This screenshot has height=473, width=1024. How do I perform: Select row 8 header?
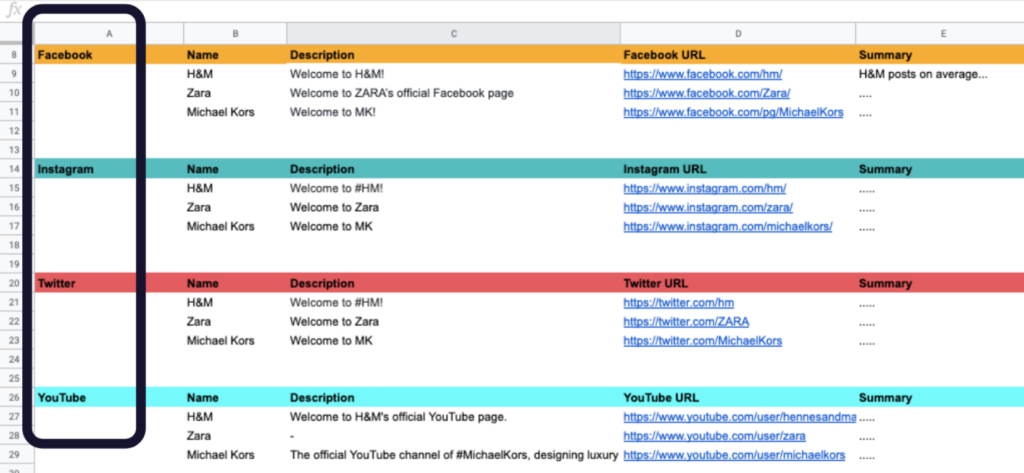(x=14, y=55)
